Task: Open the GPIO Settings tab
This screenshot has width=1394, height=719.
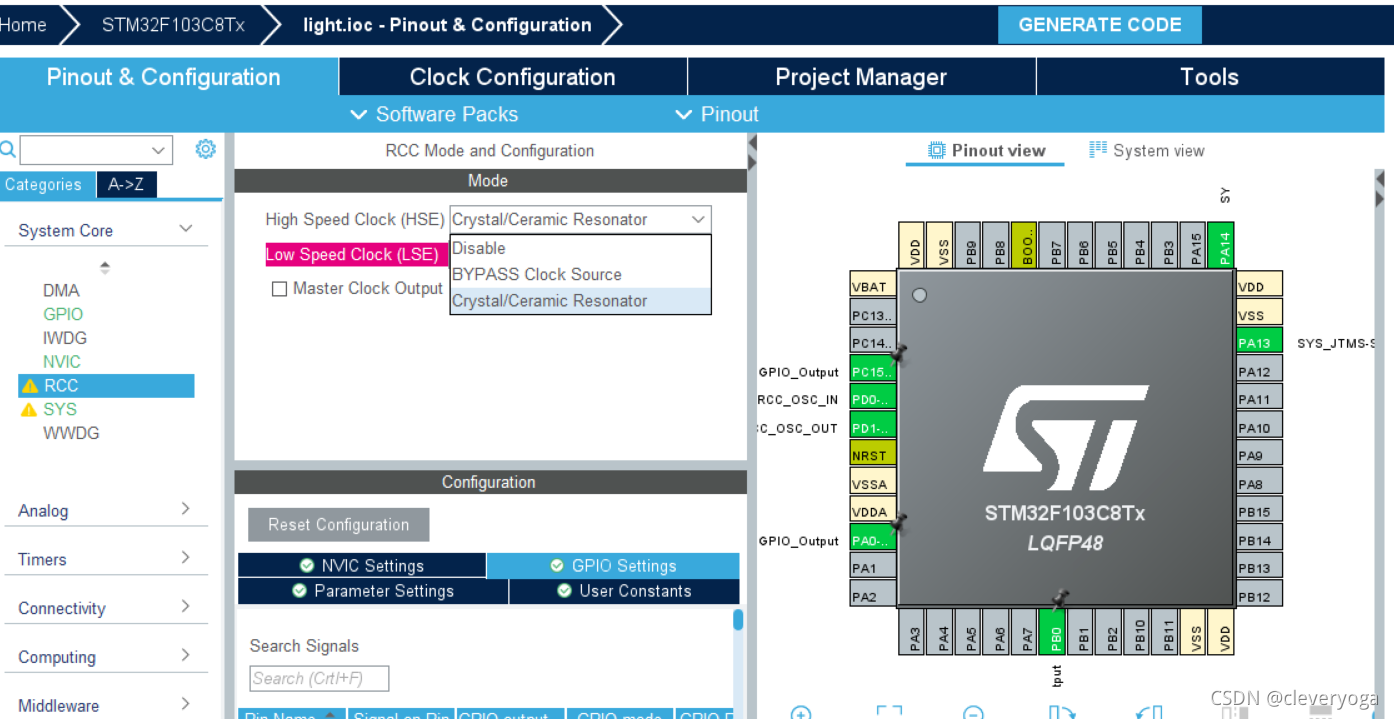Action: pyautogui.click(x=613, y=566)
